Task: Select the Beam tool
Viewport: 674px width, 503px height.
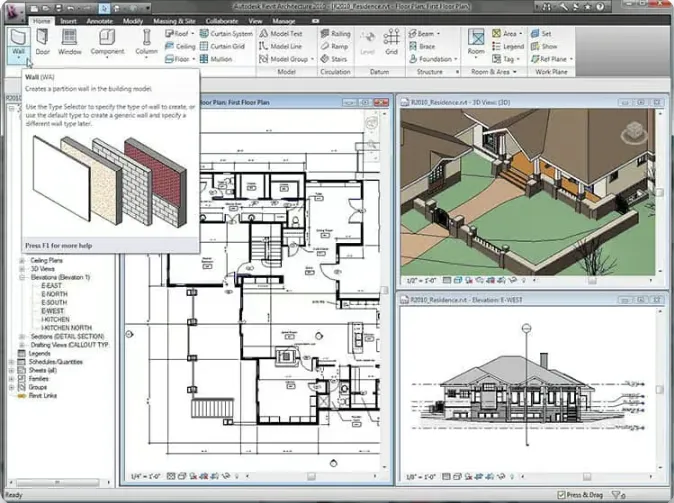Action: [x=421, y=34]
